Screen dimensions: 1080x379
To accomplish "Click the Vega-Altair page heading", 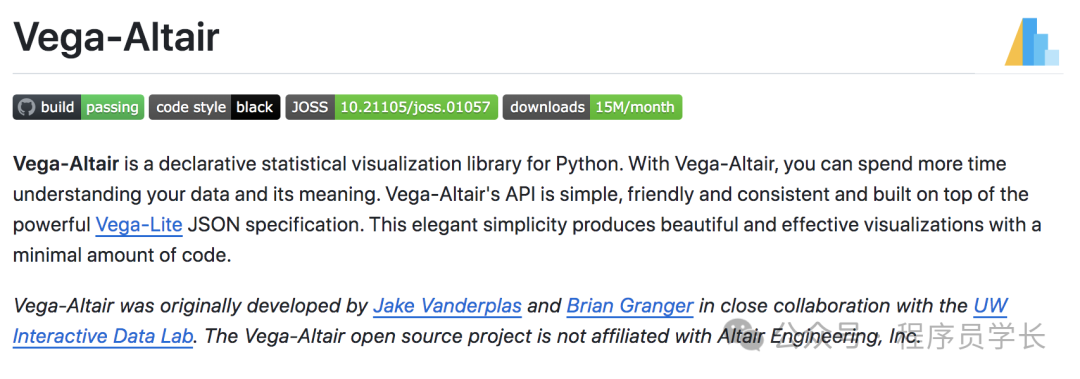I will click(116, 37).
